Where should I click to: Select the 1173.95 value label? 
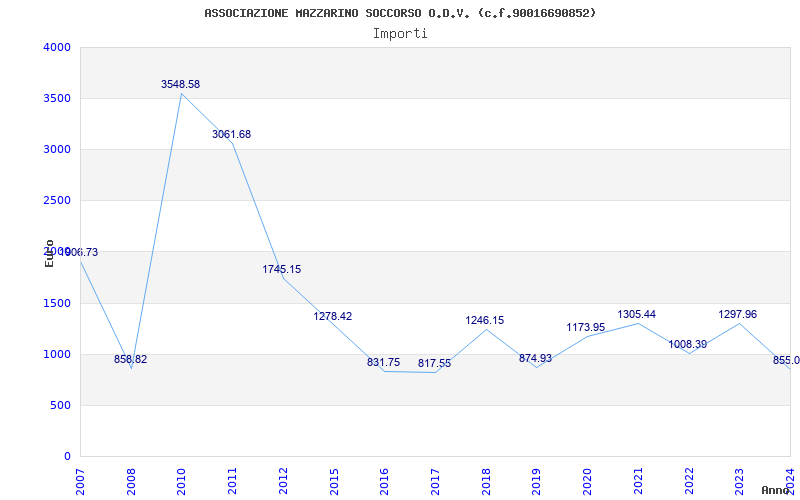tap(585, 328)
